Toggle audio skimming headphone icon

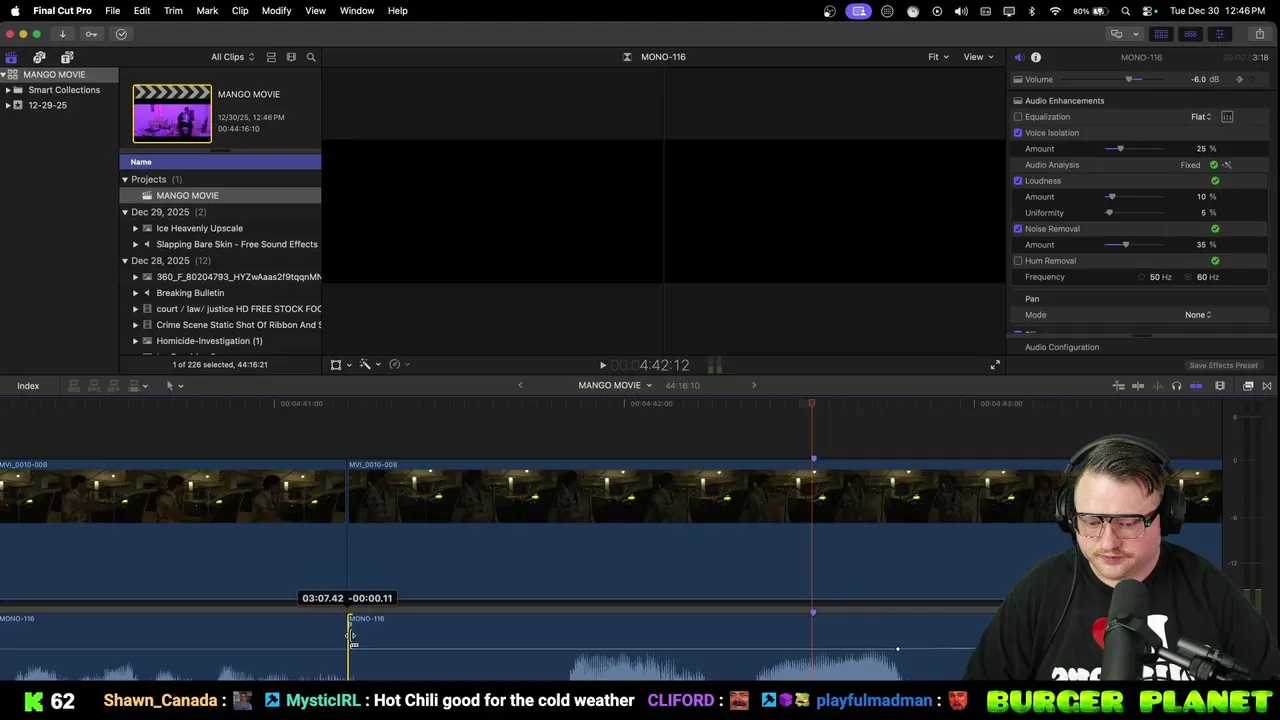pyautogui.click(x=1176, y=386)
